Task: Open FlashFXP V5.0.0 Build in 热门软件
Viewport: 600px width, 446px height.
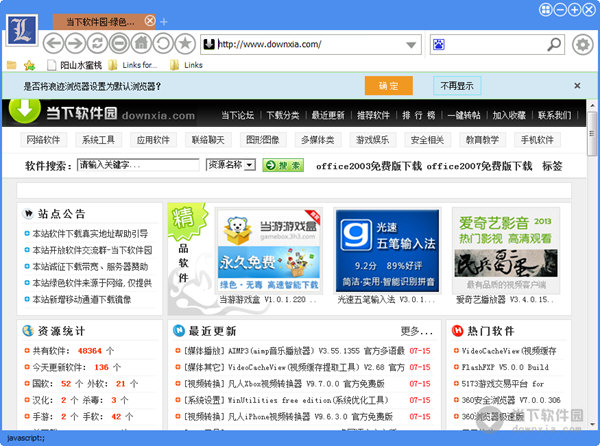Action: (505, 367)
